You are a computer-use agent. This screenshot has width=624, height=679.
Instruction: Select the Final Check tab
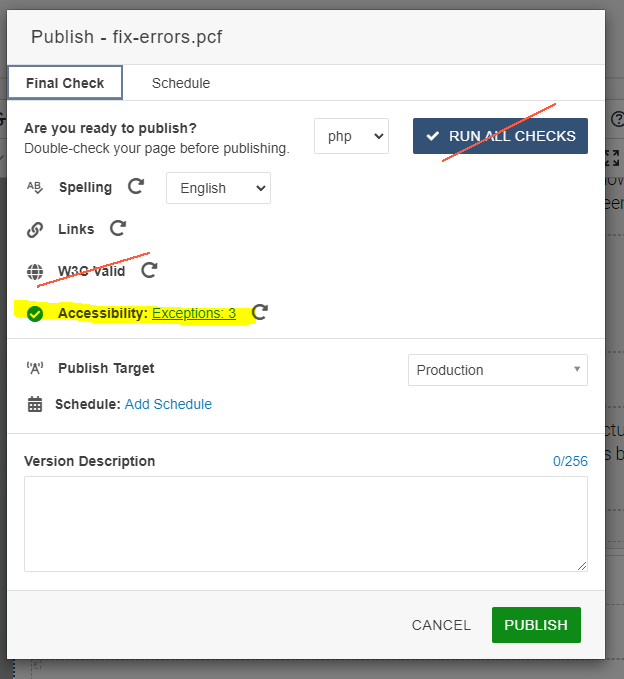[x=65, y=83]
